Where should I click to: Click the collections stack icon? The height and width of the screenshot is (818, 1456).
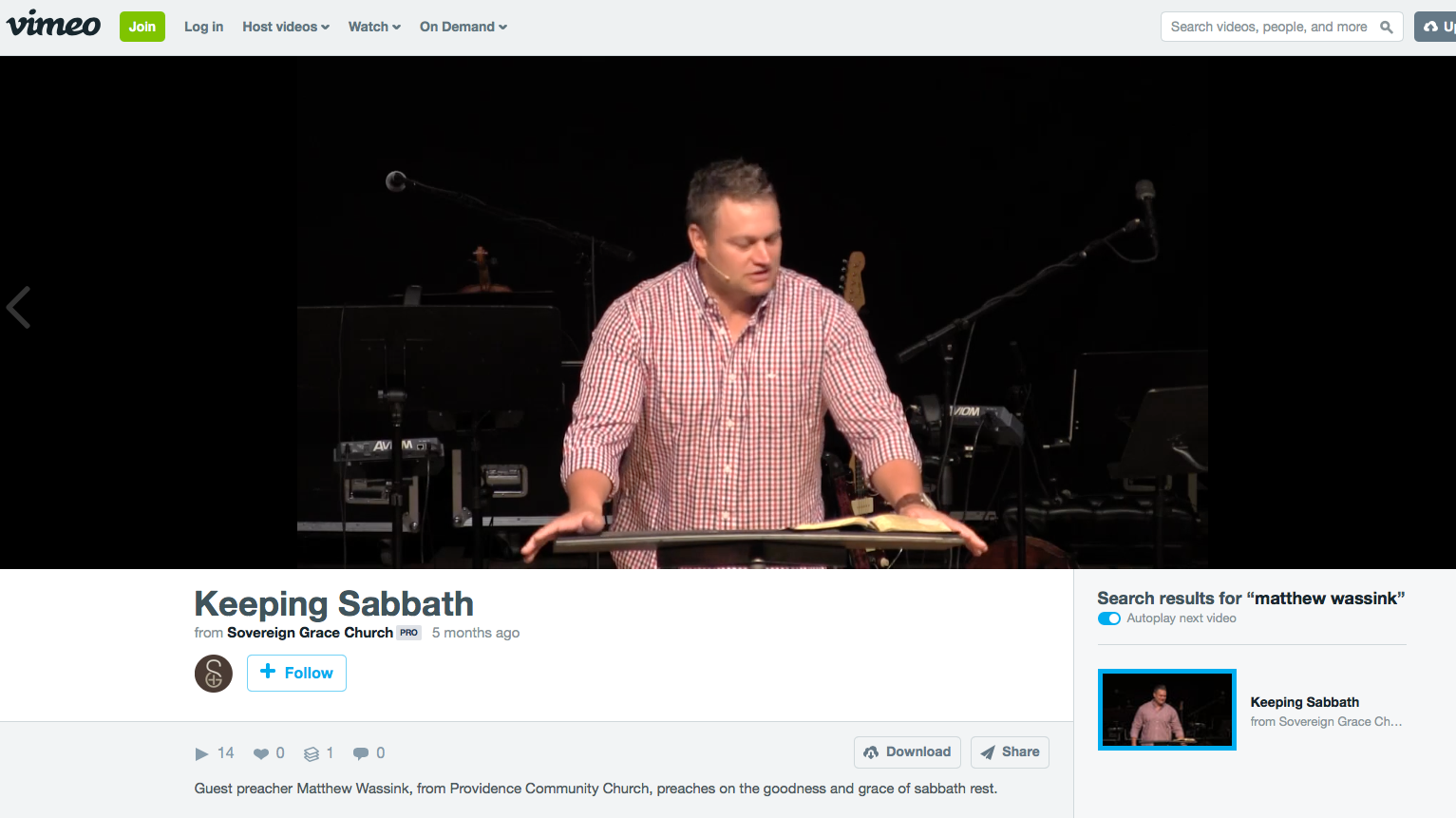tap(312, 753)
